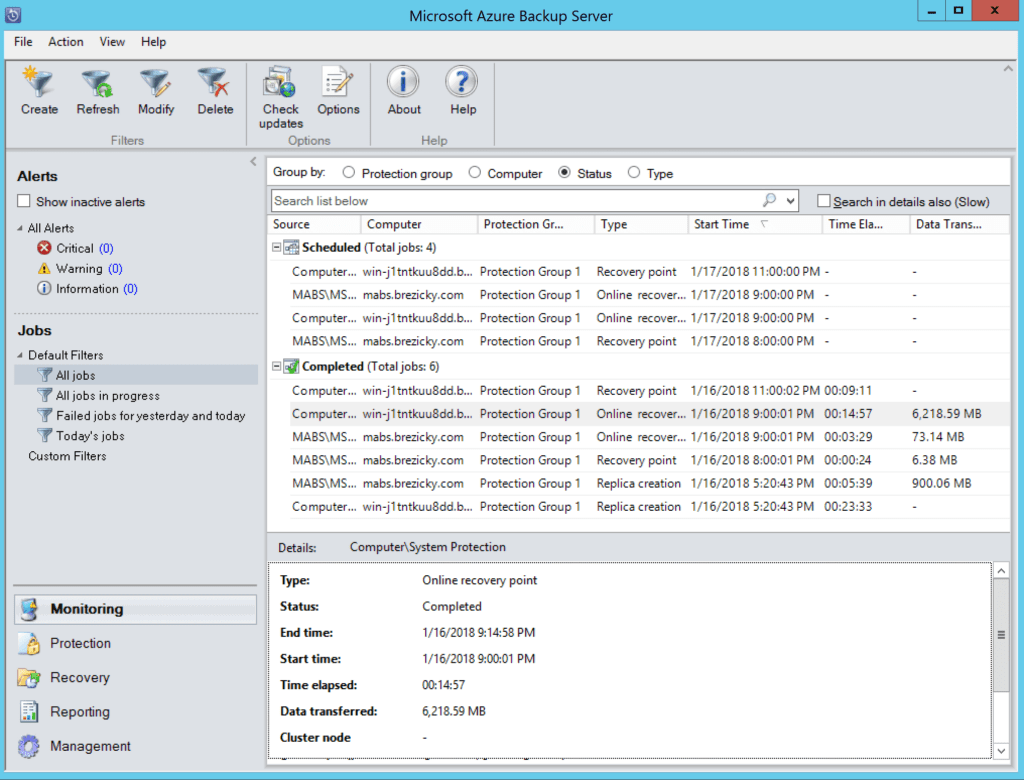Image resolution: width=1024 pixels, height=780 pixels.
Task: Switch to the Protection workspace
Action: (135, 643)
